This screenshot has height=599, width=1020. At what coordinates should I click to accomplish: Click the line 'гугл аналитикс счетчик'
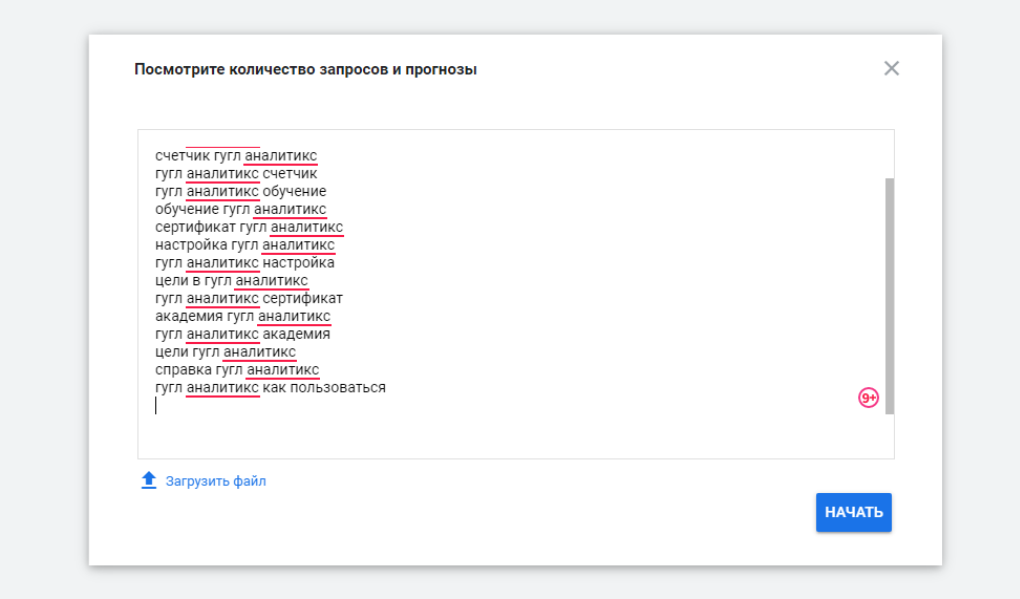[236, 174]
